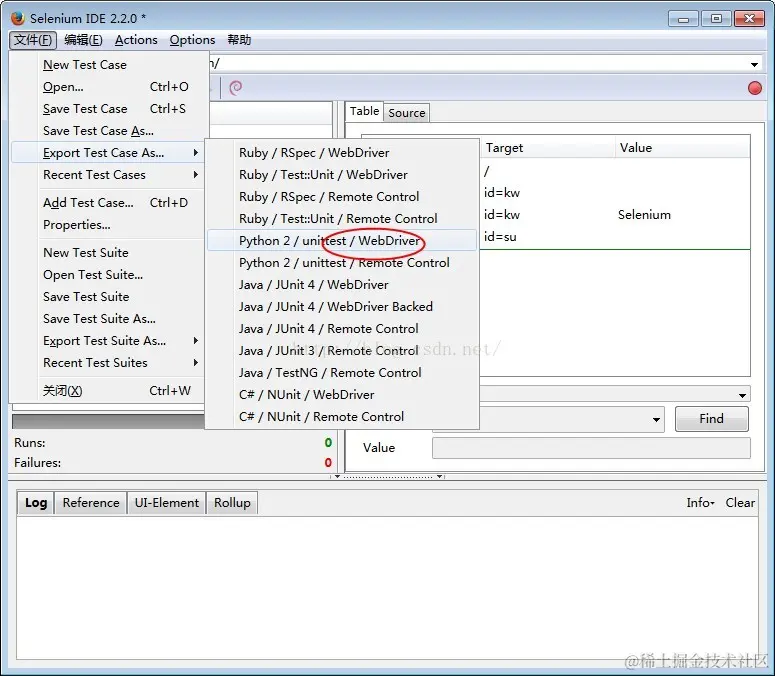The height and width of the screenshot is (676, 775).
Task: Clear the log output
Action: click(740, 503)
